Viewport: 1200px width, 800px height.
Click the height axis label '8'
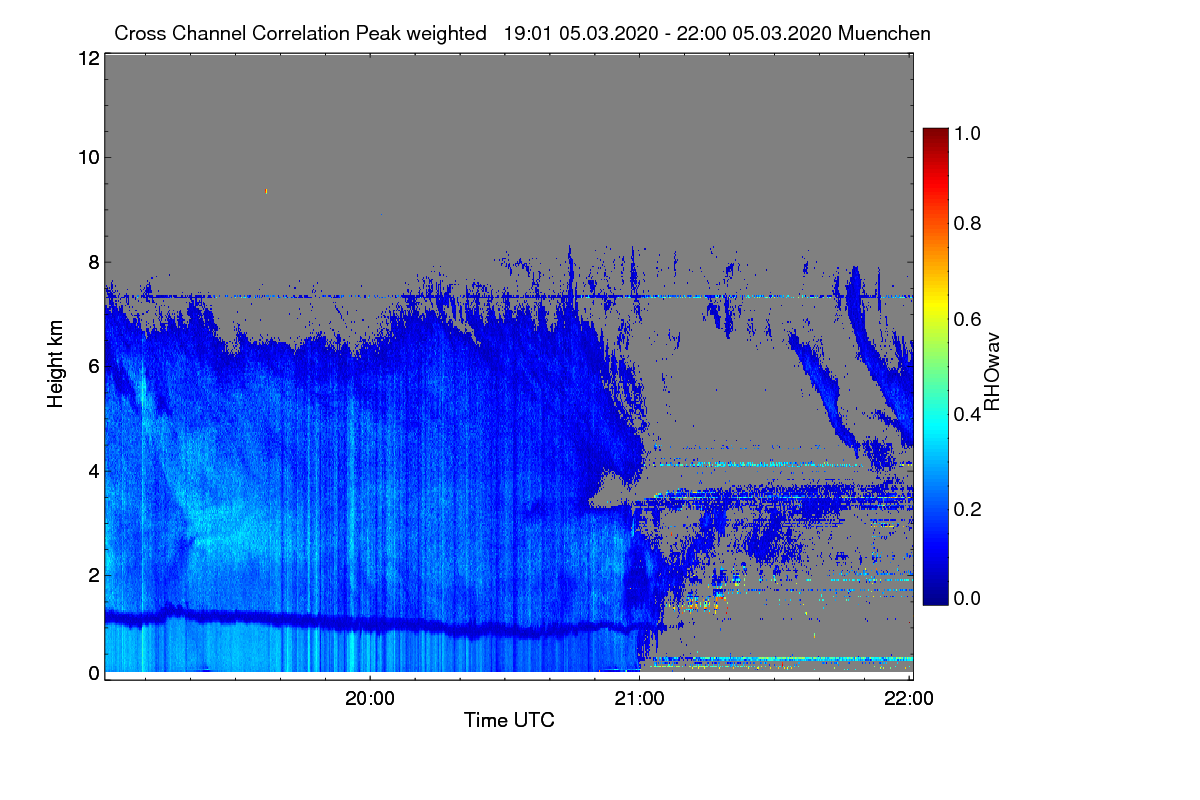tap(93, 262)
